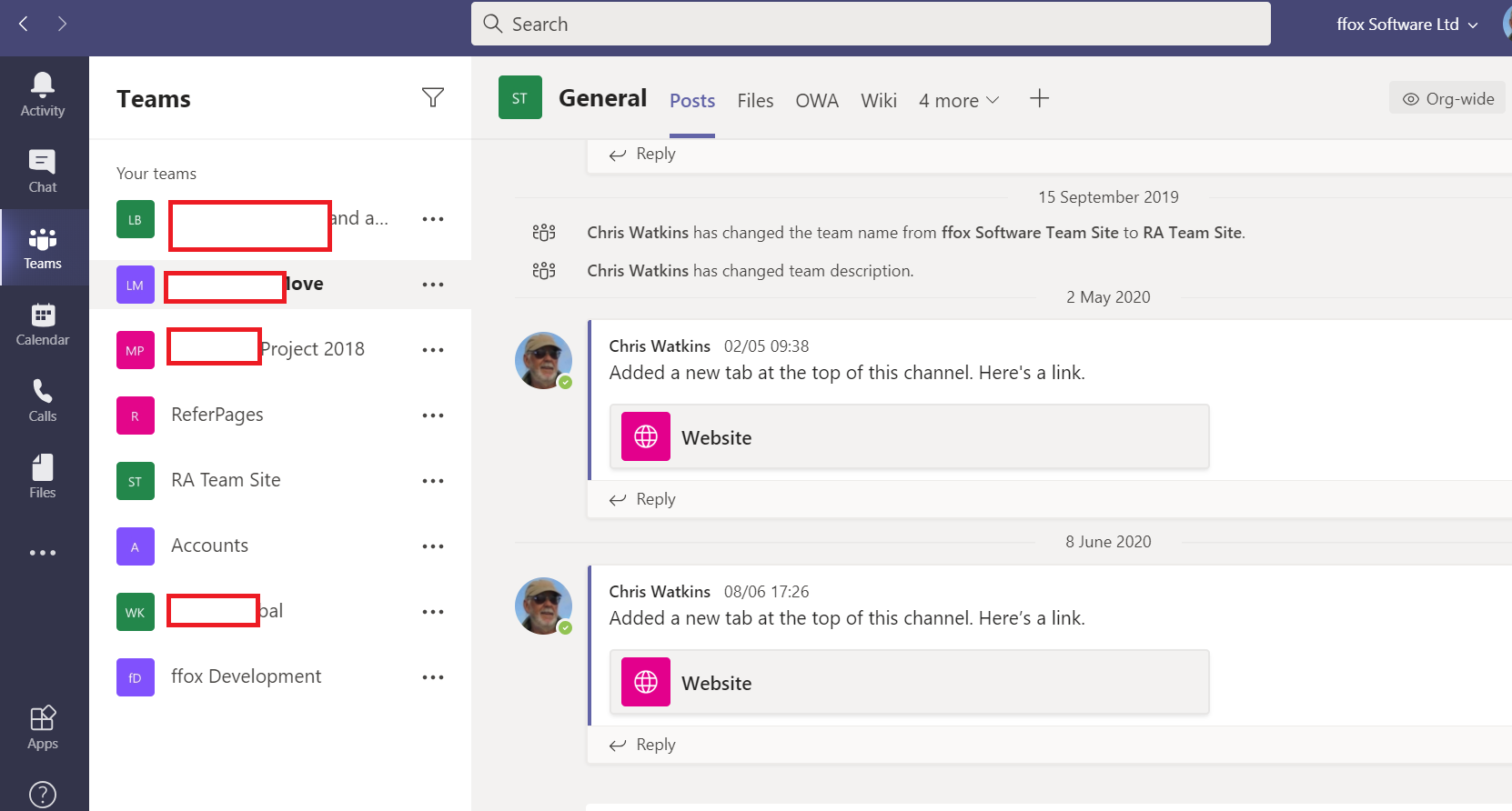1512x811 pixels.
Task: Open the RA Team Site team
Action: coord(280,481)
